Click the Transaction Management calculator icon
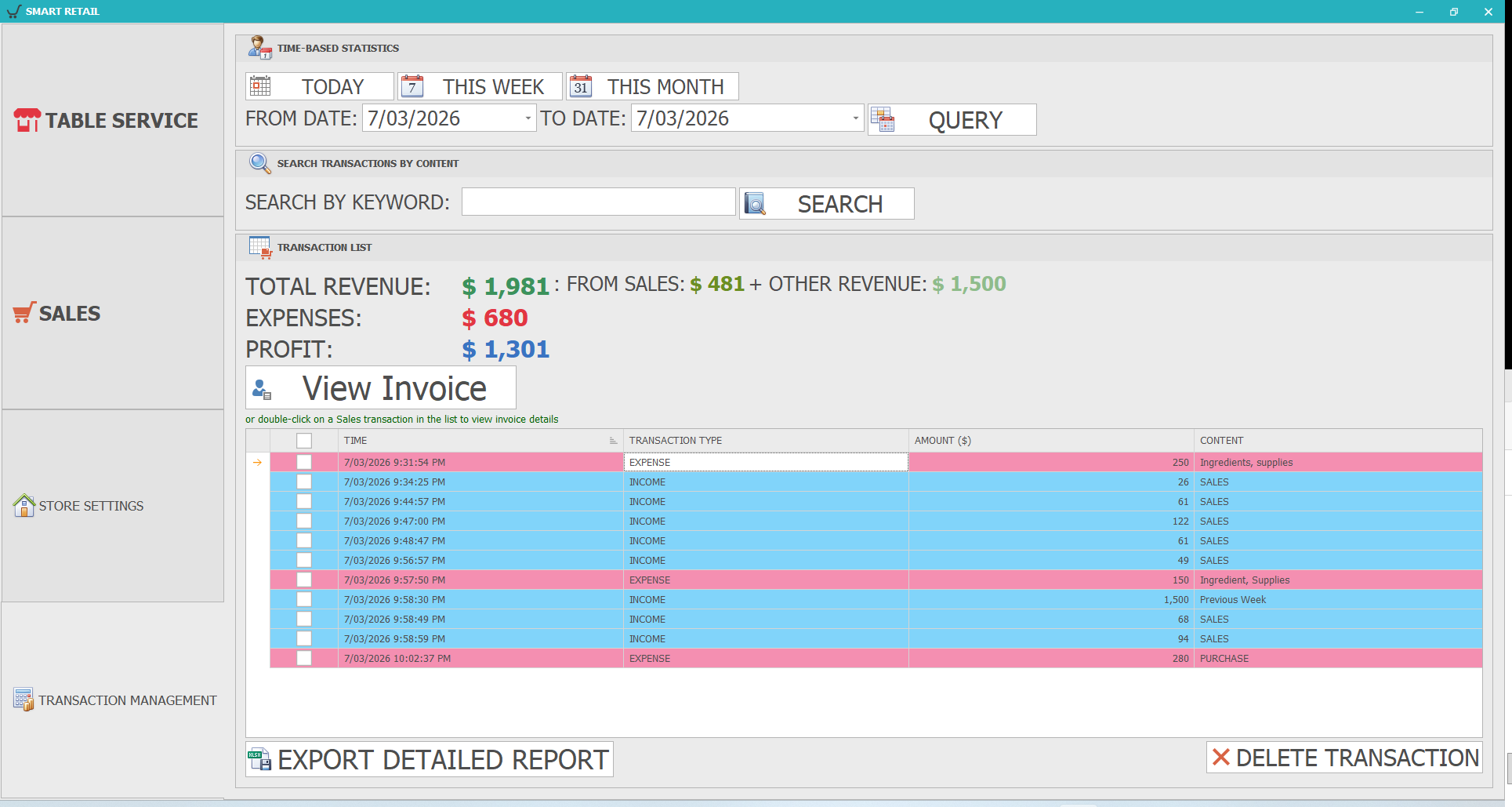The image size is (1512, 807). coord(24,699)
